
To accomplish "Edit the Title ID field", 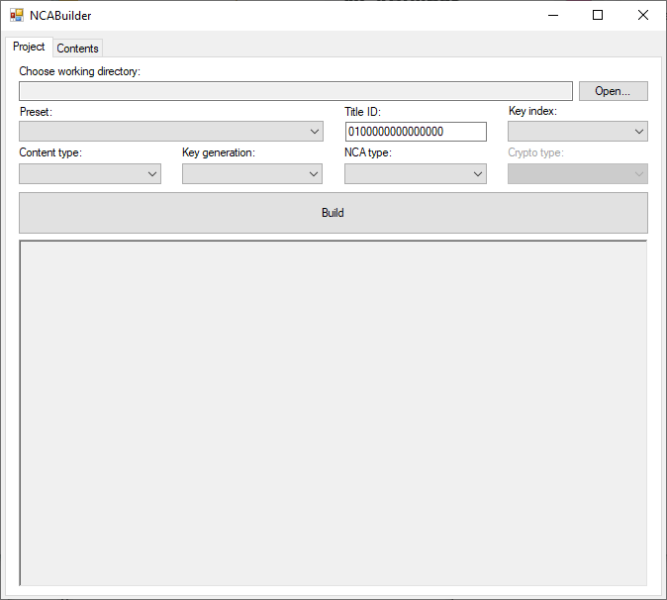I will tap(416, 132).
